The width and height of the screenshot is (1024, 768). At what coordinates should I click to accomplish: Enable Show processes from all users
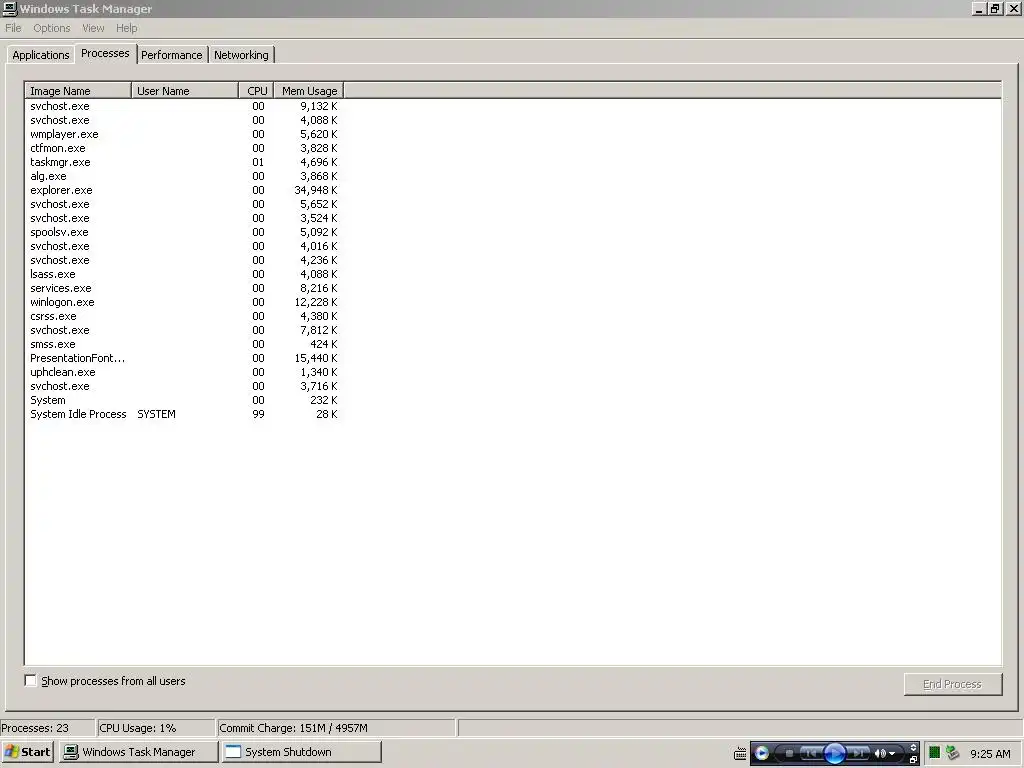31,680
